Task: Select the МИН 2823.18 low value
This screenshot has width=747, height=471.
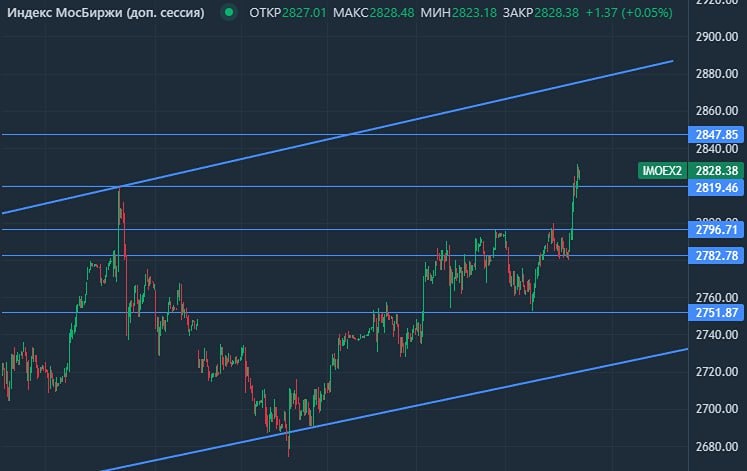Action: click(458, 12)
